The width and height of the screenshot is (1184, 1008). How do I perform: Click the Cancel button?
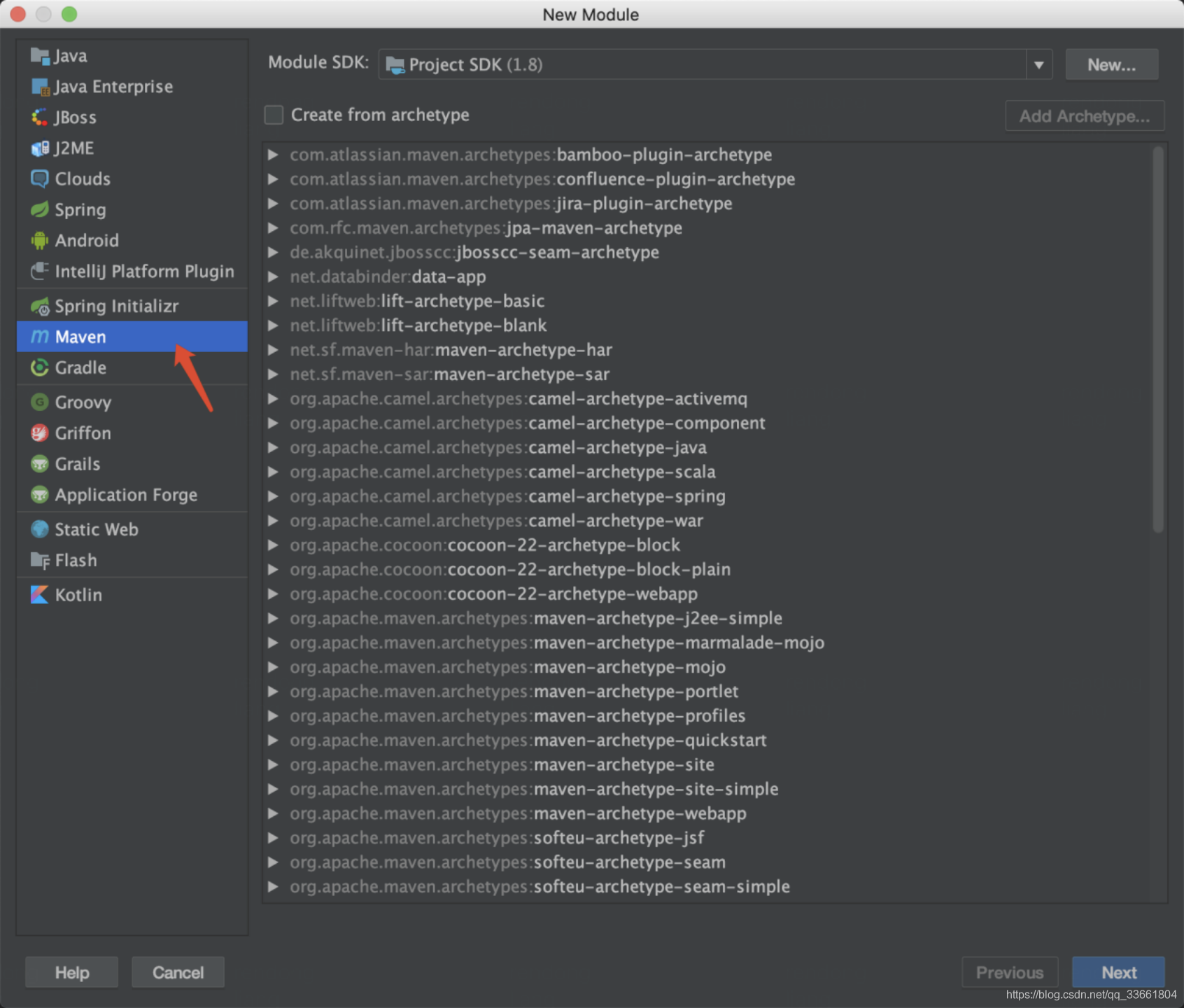coord(178,973)
